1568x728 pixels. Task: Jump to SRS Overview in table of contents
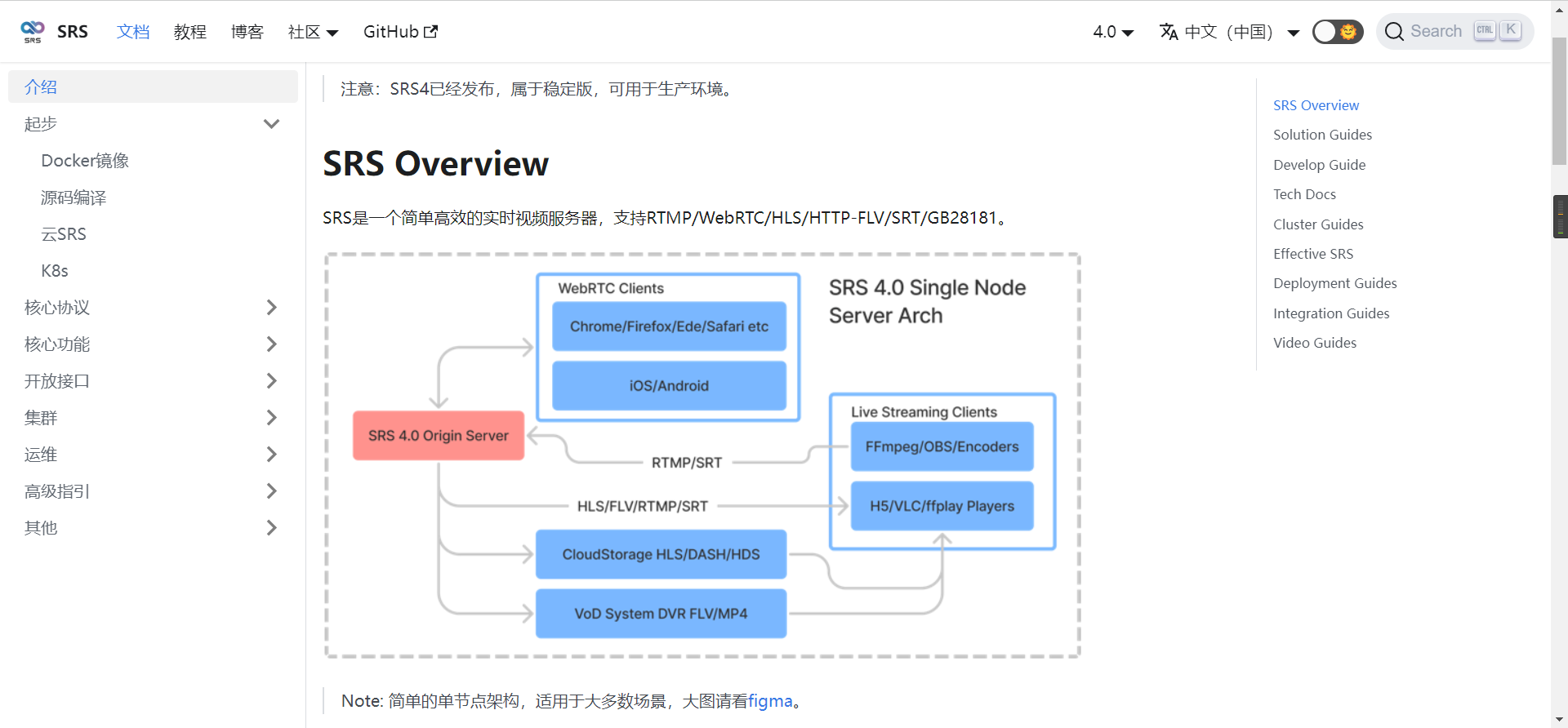(1316, 105)
